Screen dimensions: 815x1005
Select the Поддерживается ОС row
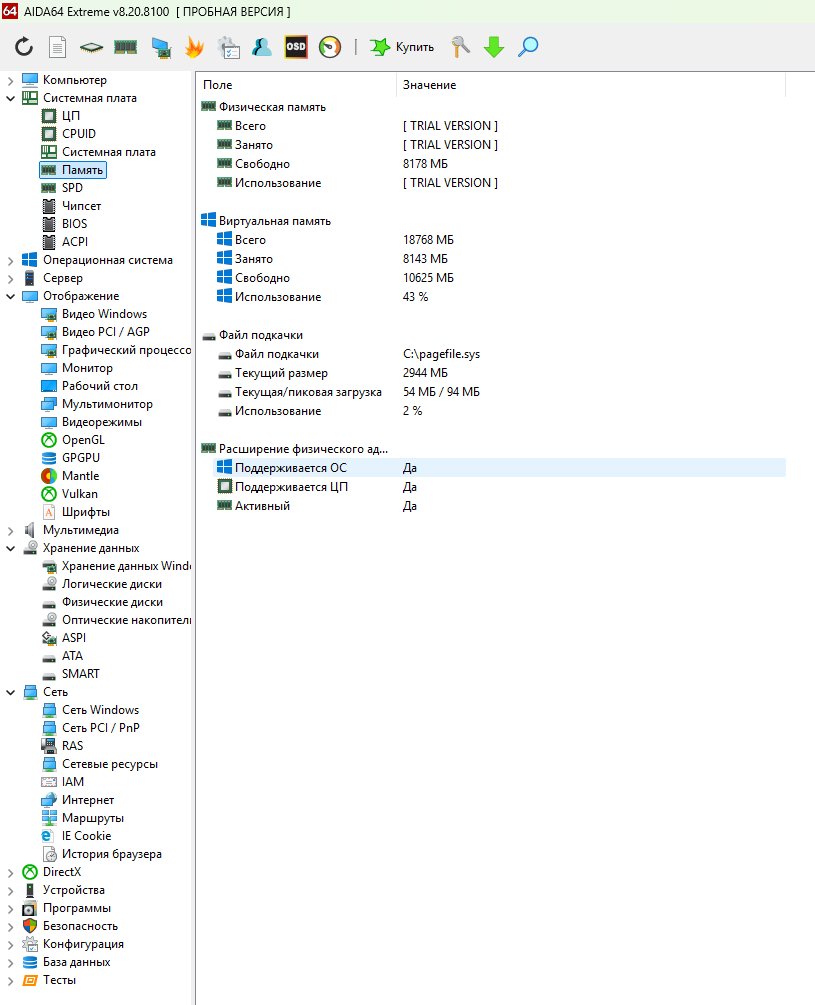(499, 468)
